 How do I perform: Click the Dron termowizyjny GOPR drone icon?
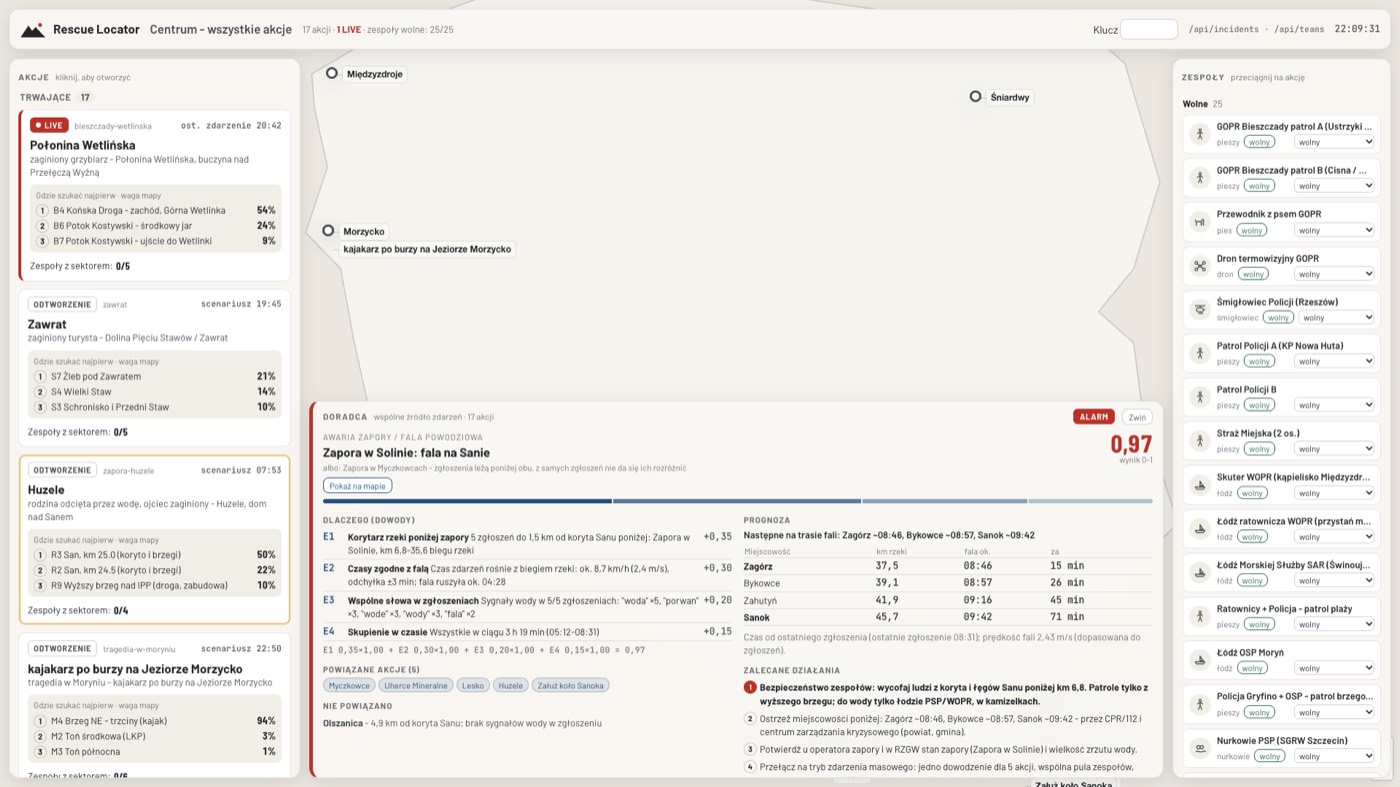click(1199, 266)
